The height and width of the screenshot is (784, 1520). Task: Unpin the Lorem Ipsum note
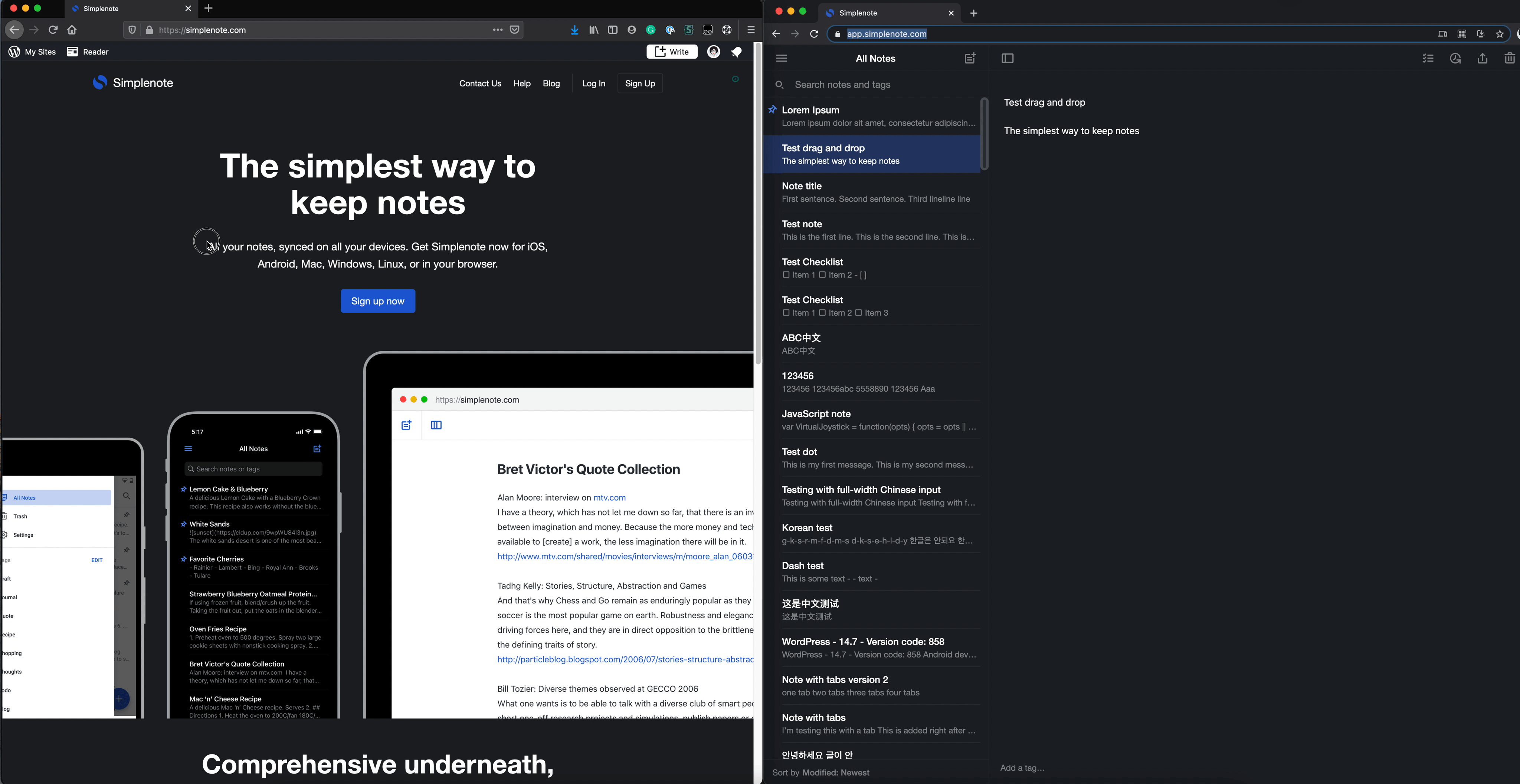[x=772, y=110]
